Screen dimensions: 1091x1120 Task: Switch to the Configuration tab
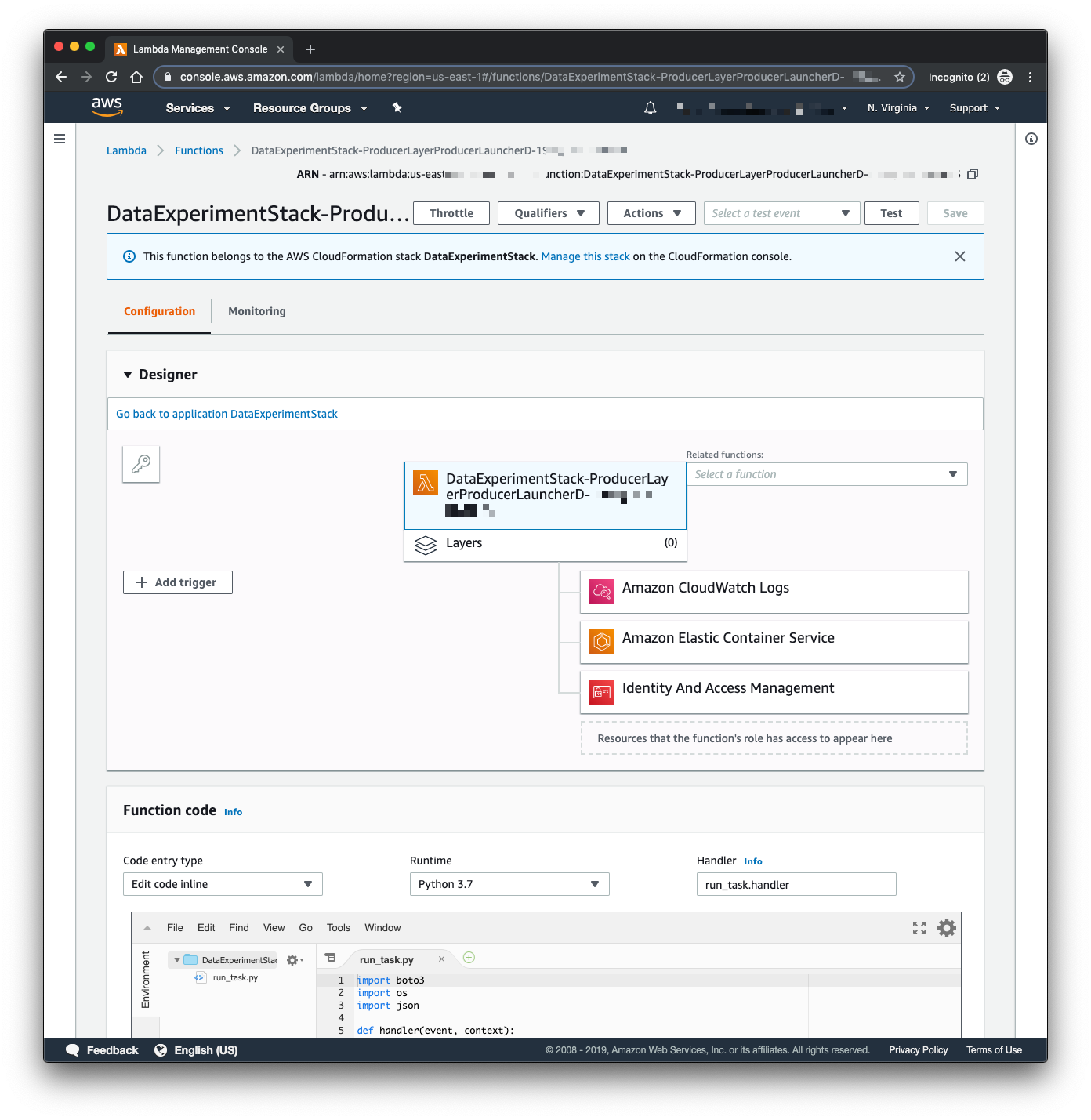[159, 311]
